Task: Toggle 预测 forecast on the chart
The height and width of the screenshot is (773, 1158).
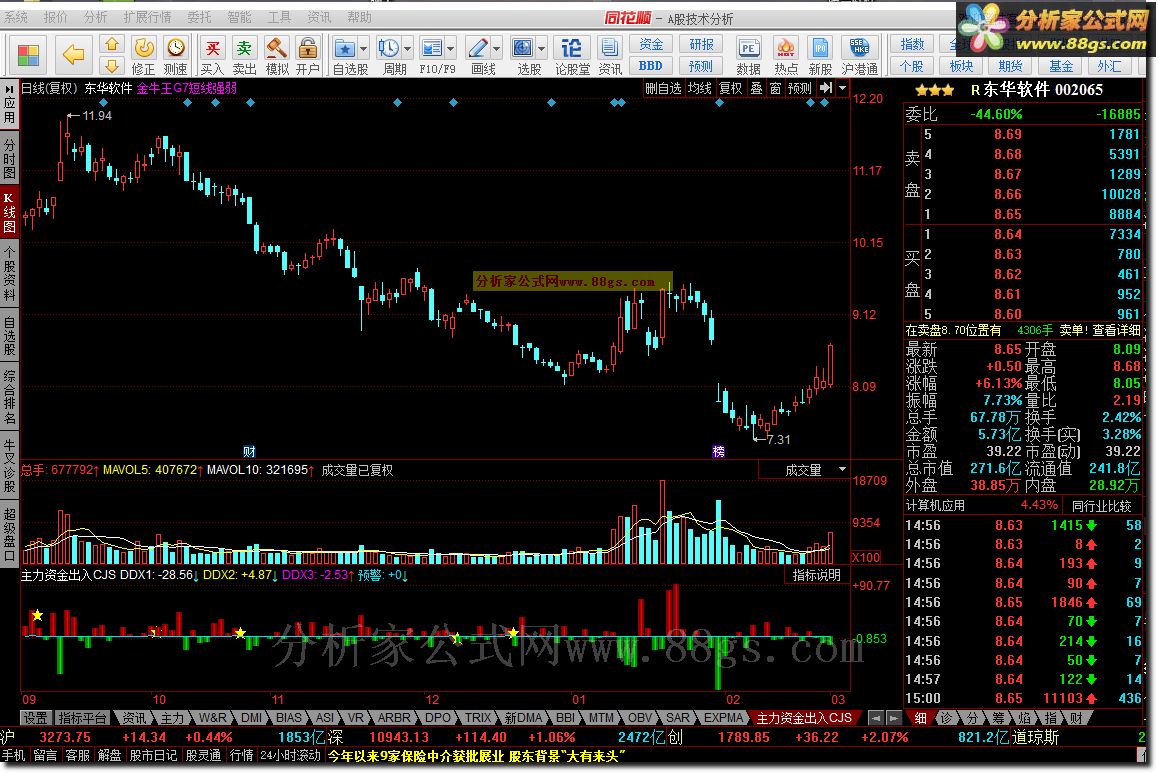Action: [x=800, y=88]
